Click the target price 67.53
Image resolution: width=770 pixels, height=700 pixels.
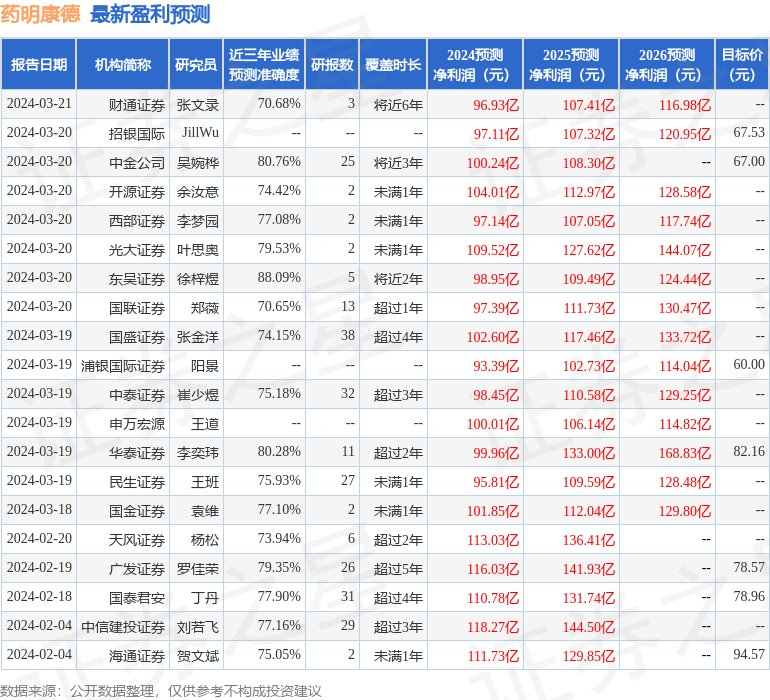749,133
